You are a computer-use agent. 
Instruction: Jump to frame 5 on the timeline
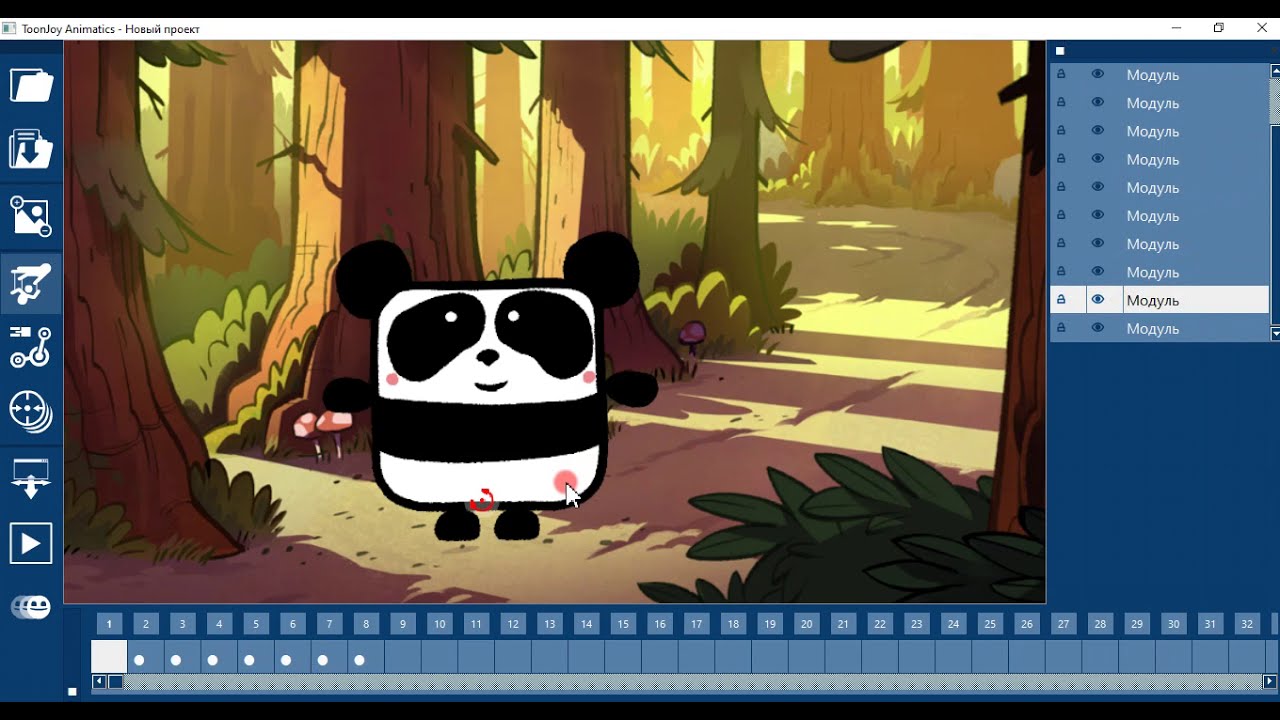coord(256,624)
